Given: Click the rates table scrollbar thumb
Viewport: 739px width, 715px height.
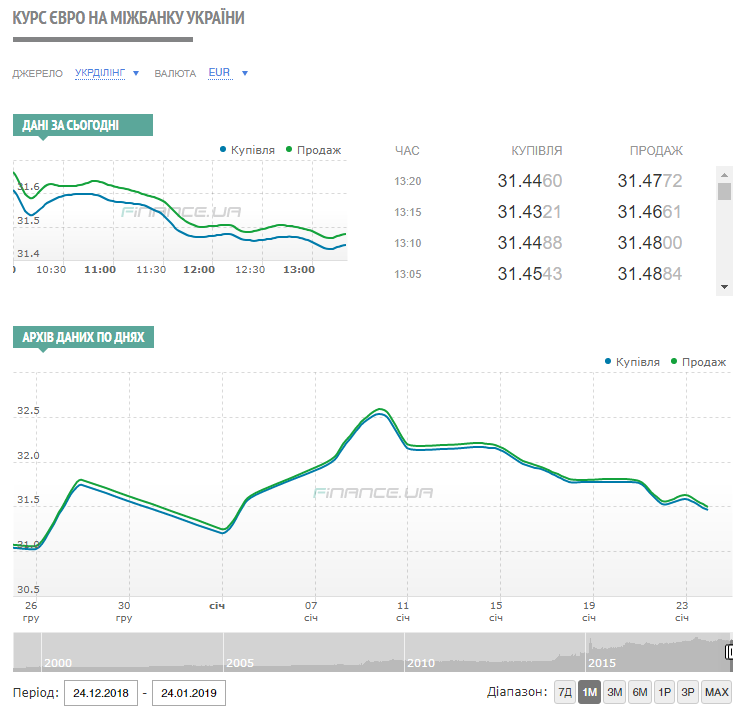Looking at the screenshot, I should 725,191.
